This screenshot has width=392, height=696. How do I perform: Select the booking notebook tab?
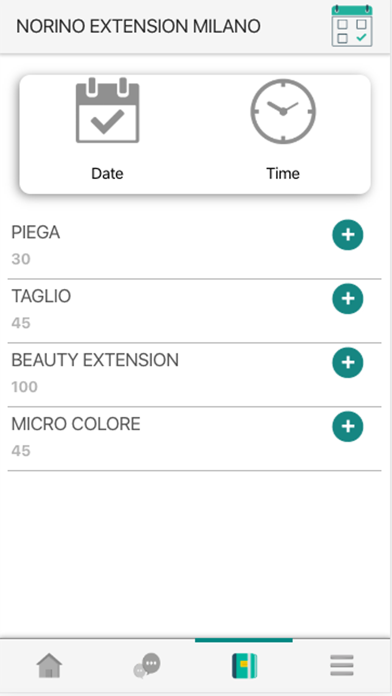(x=245, y=666)
